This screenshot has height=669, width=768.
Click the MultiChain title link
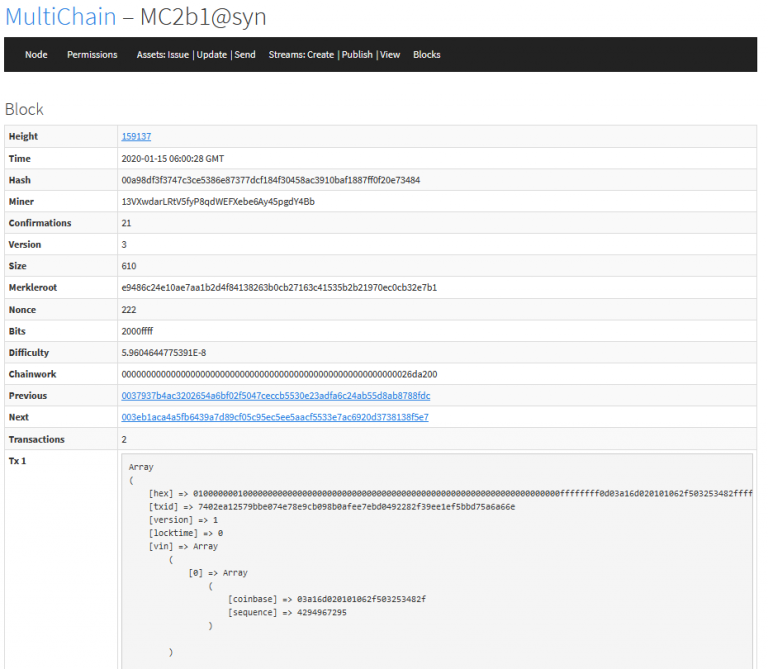pyautogui.click(x=60, y=17)
